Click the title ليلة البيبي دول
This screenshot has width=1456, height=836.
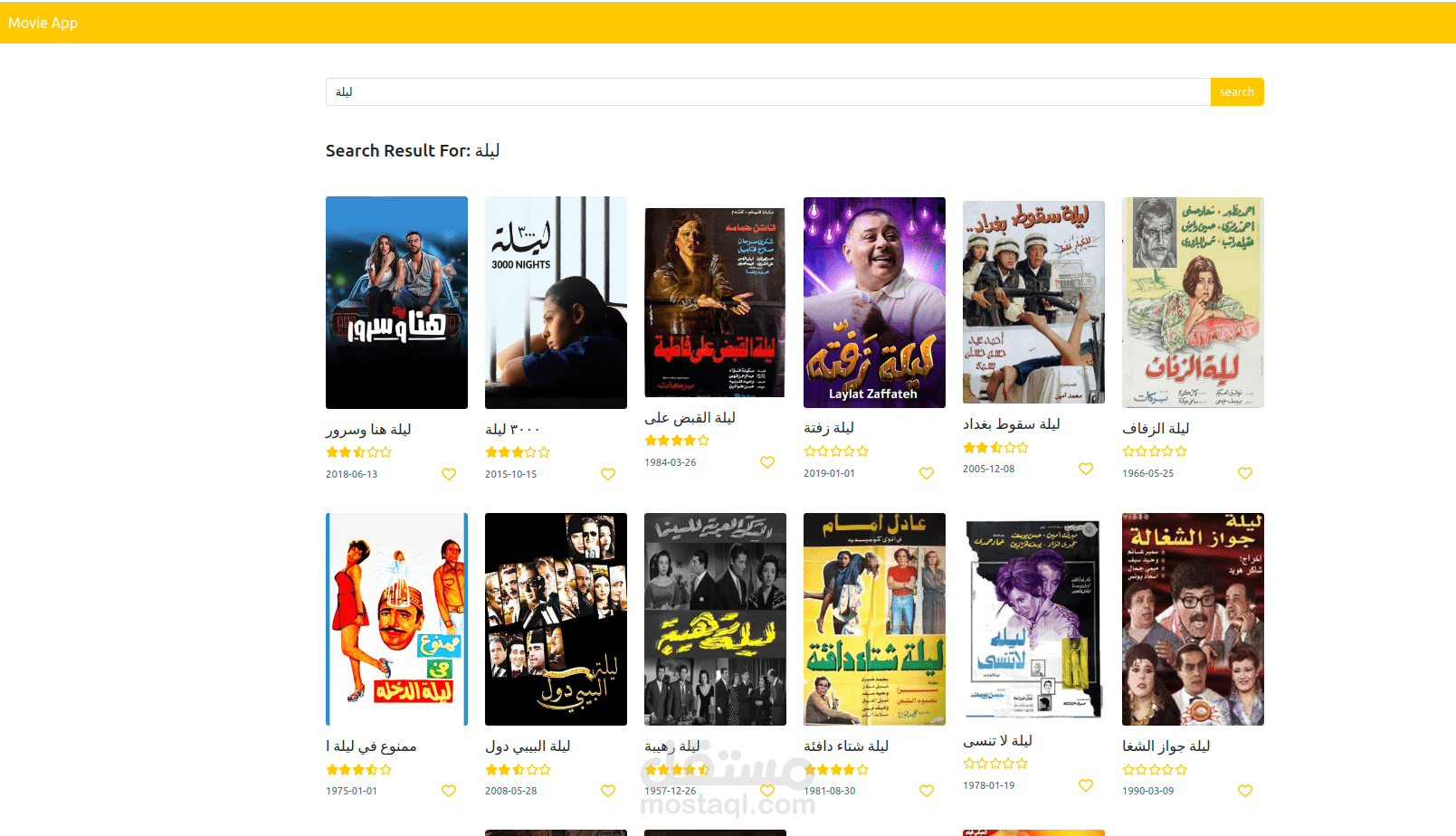pos(528,746)
